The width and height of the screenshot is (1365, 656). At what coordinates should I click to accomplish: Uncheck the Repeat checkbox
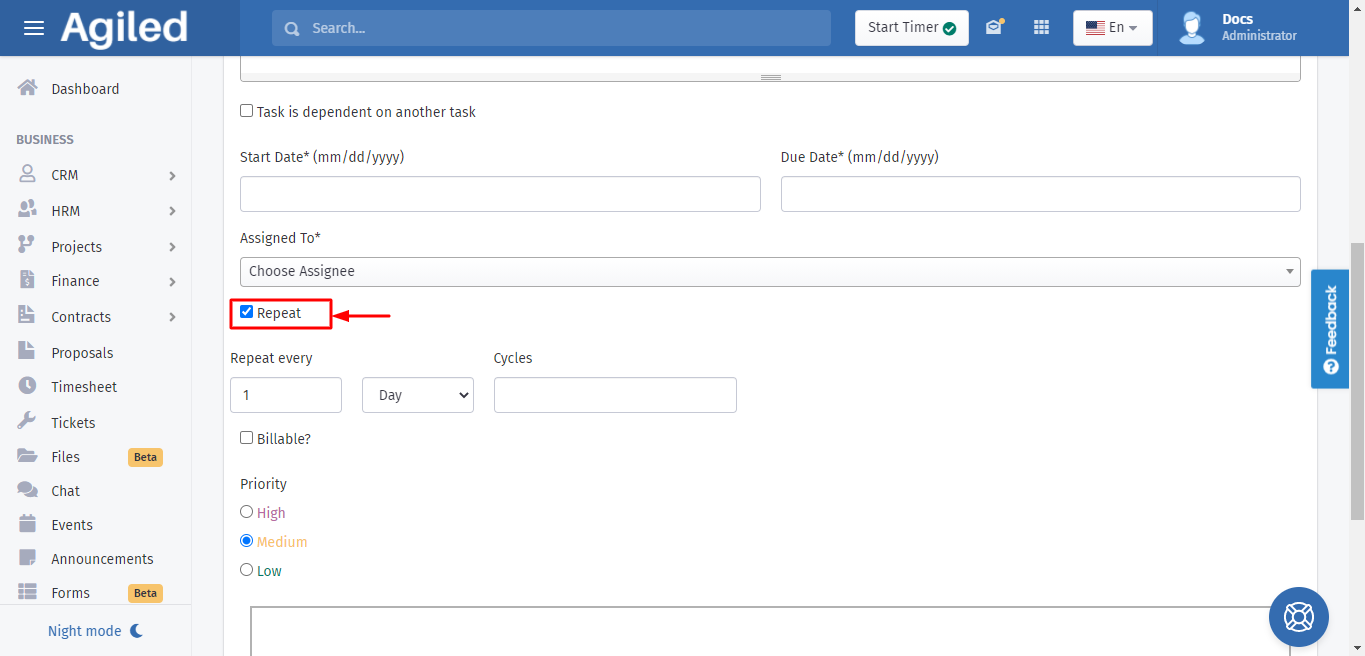[247, 312]
